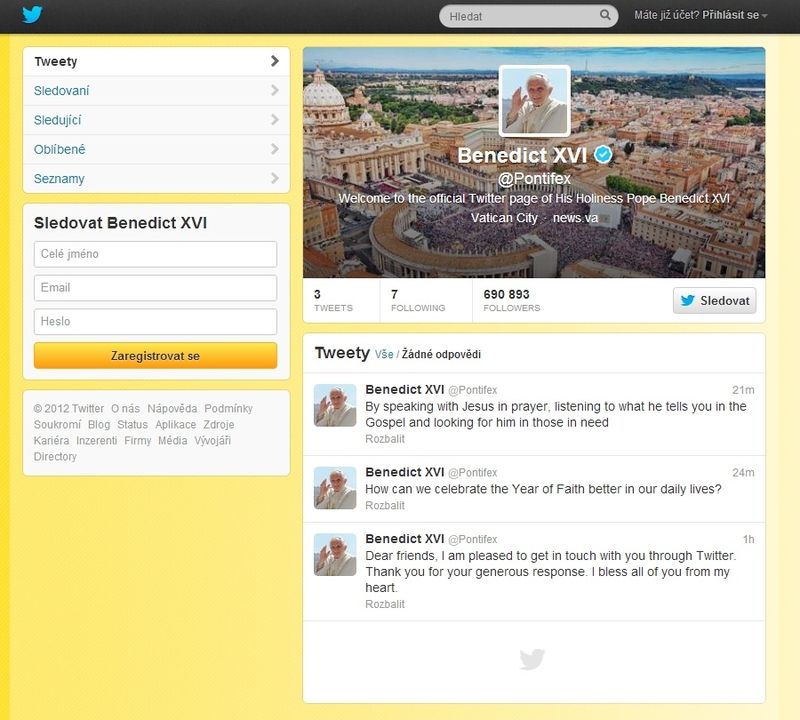Click Benedict XVI name on the 21m tweet
Viewport: 800px width, 720px height.
405,389
